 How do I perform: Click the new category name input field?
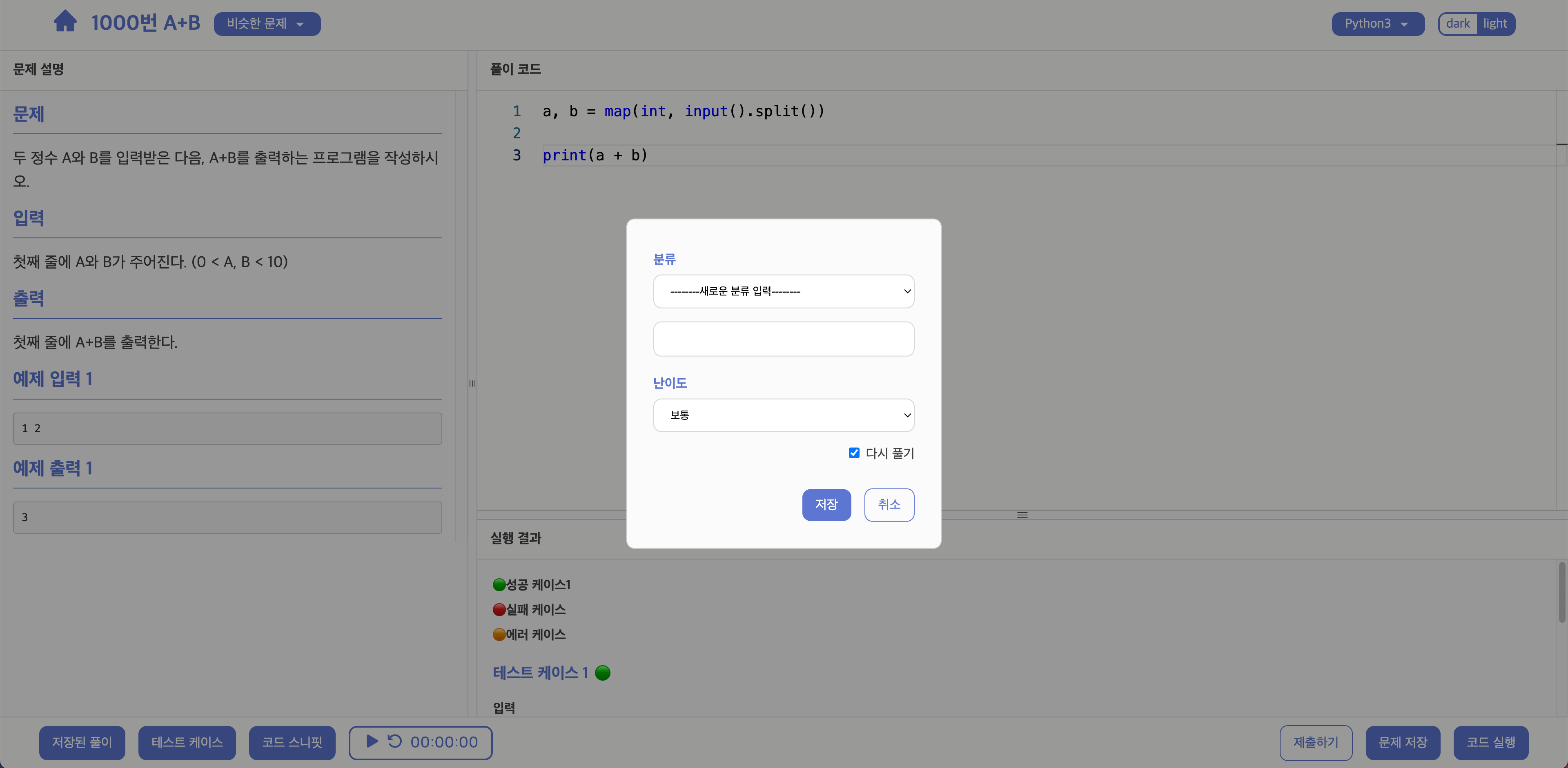(784, 339)
